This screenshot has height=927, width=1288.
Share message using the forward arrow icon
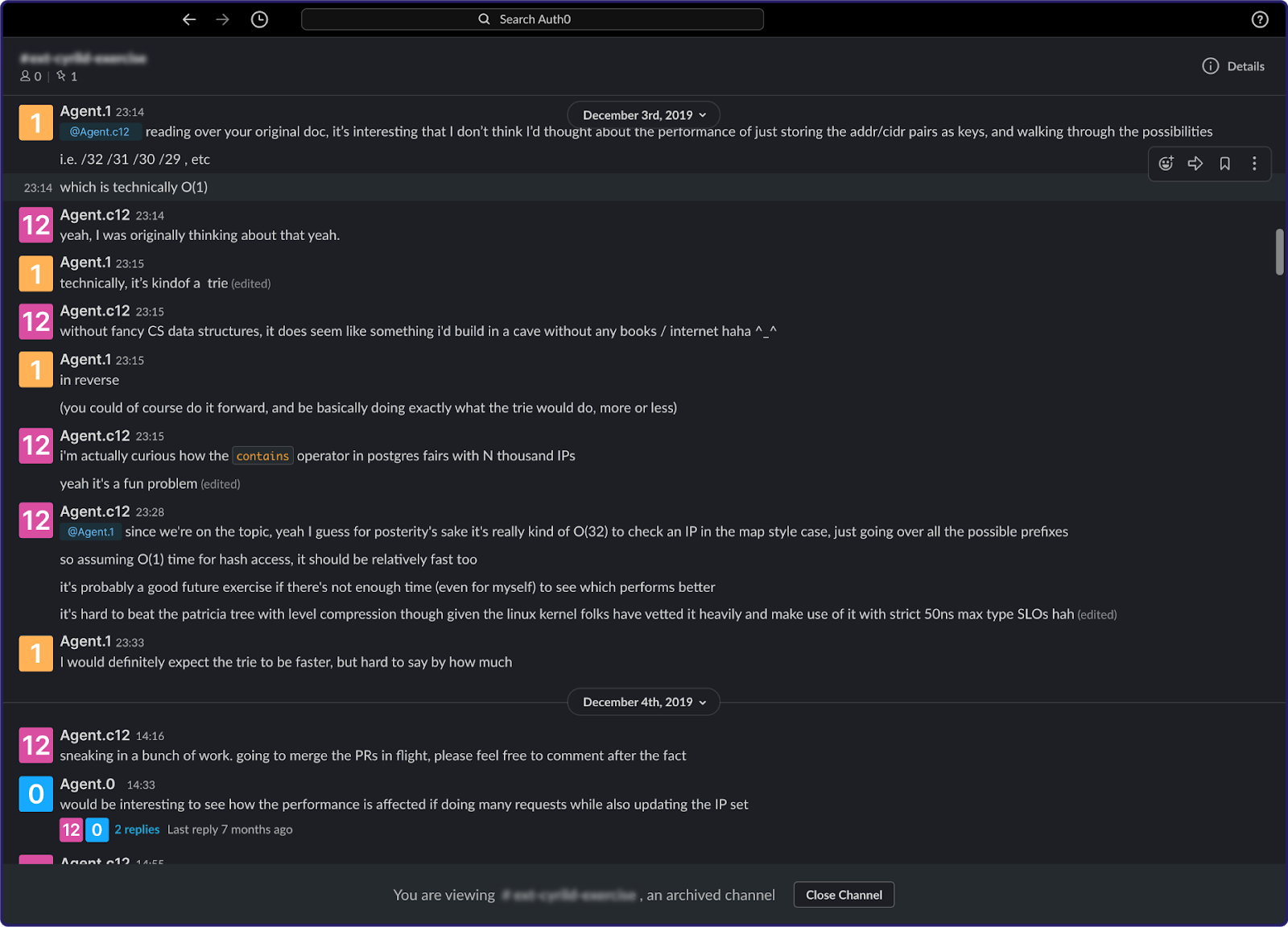pyautogui.click(x=1195, y=163)
